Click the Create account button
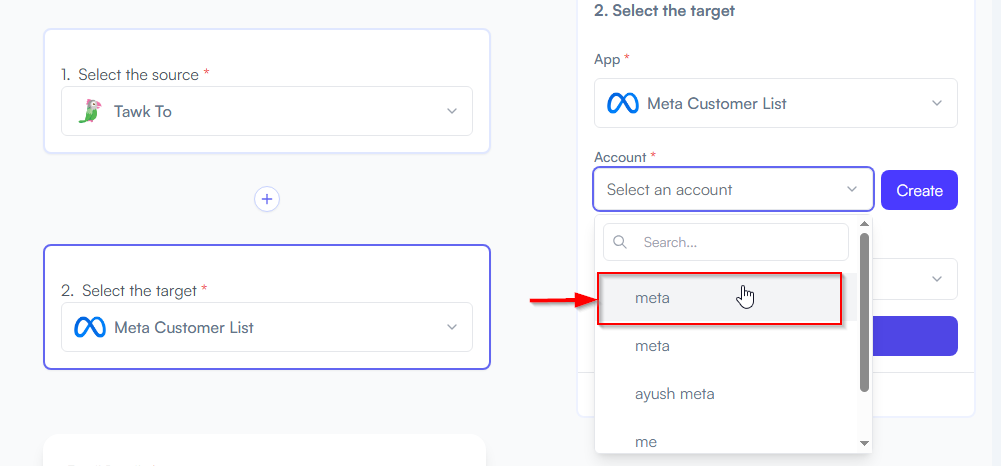The height and width of the screenshot is (466, 1001). pyautogui.click(x=919, y=190)
